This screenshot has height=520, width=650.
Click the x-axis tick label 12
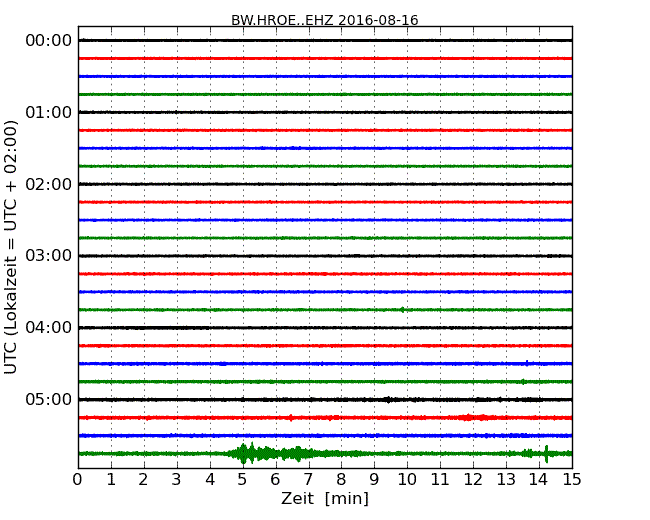point(473,480)
